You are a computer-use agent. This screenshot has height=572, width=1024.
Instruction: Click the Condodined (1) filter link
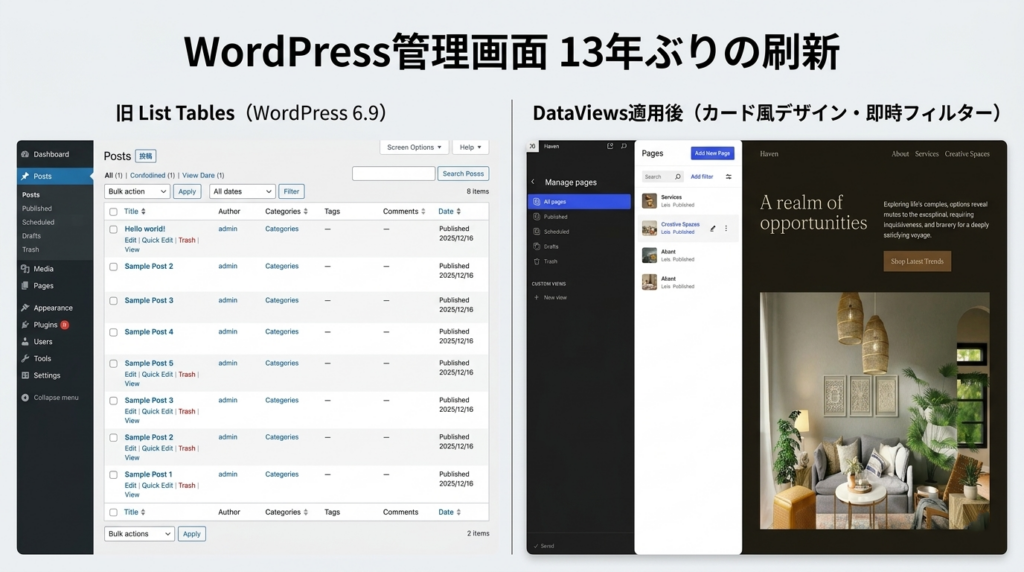(152, 176)
